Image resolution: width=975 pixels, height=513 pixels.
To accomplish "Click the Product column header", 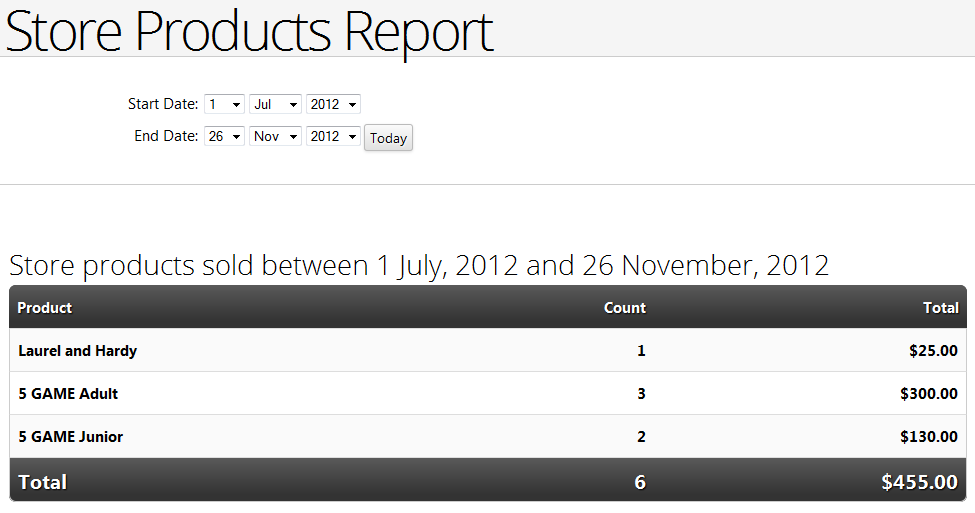I will tap(45, 308).
